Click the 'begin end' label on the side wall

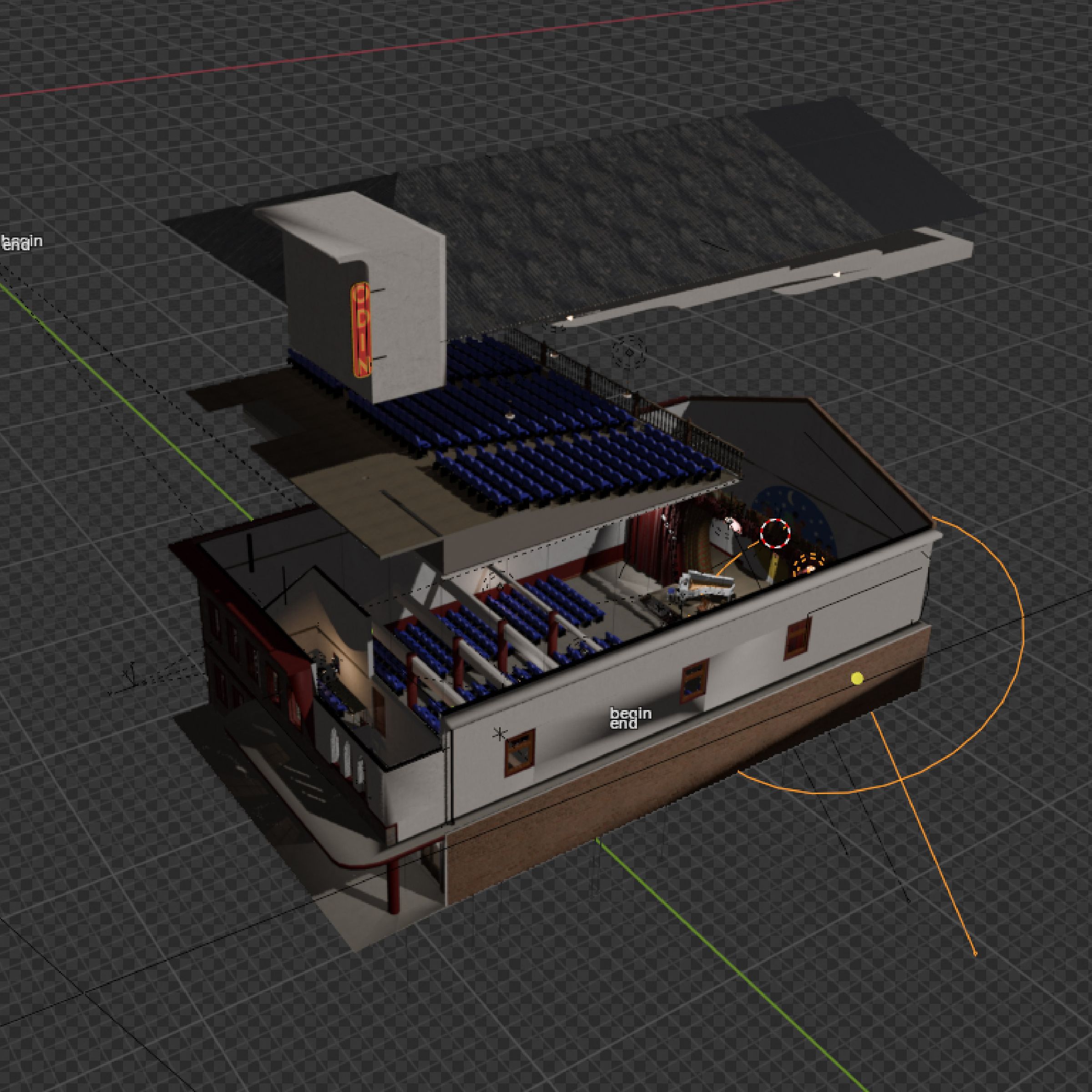630,718
